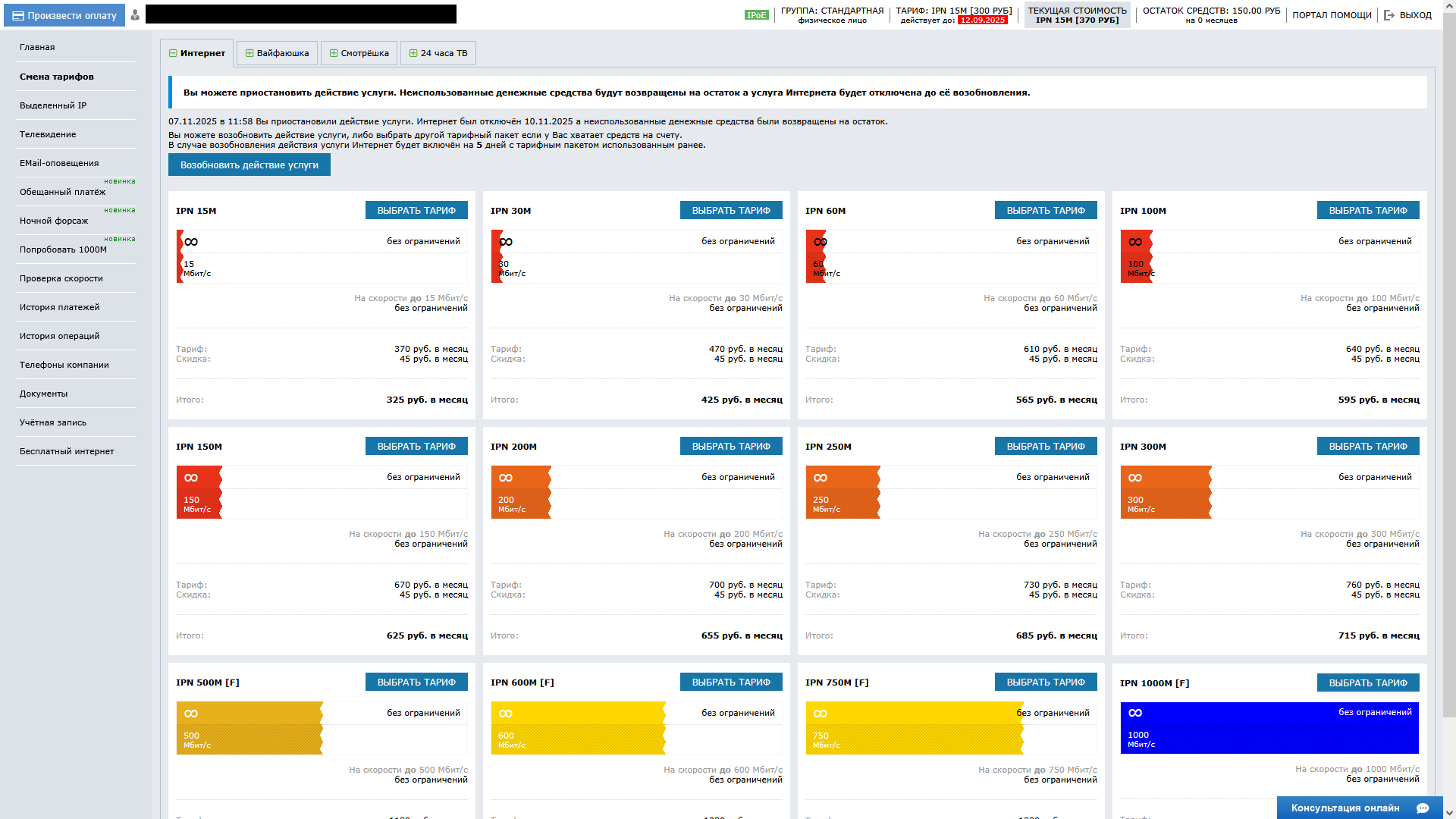Click the card icon on Произвести оплату
This screenshot has width=1456, height=819.
[x=17, y=15]
